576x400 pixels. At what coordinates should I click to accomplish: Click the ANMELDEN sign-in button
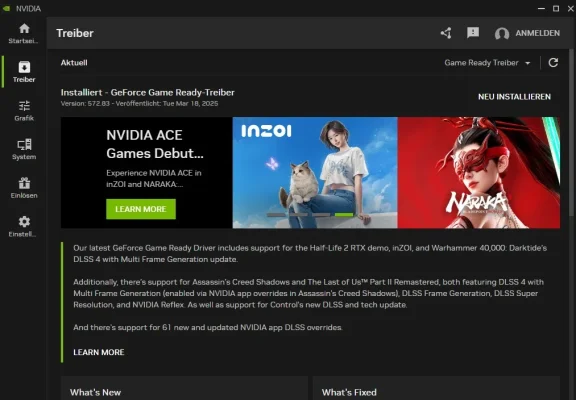537,33
